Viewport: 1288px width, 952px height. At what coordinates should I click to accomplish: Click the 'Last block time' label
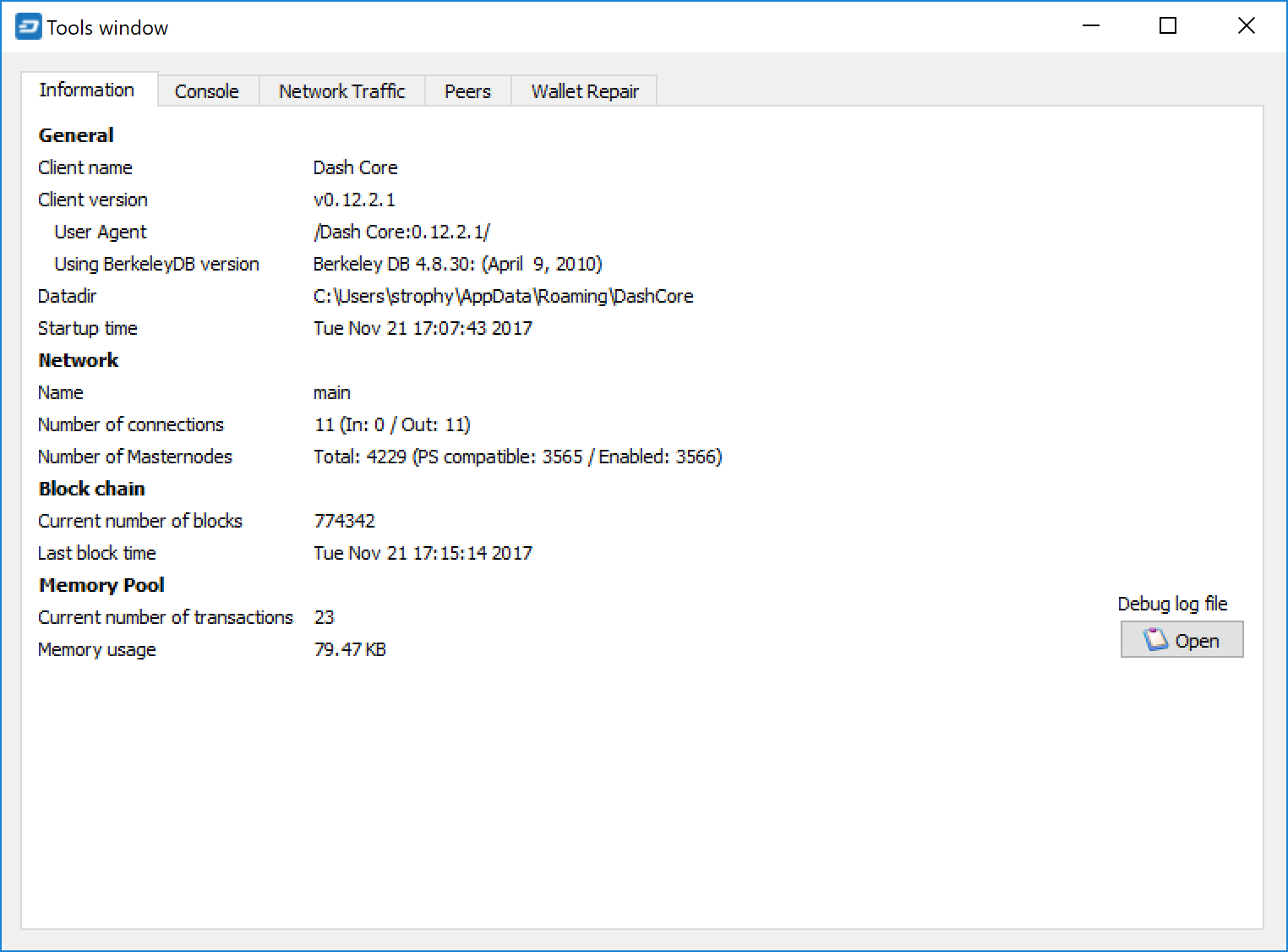97,553
